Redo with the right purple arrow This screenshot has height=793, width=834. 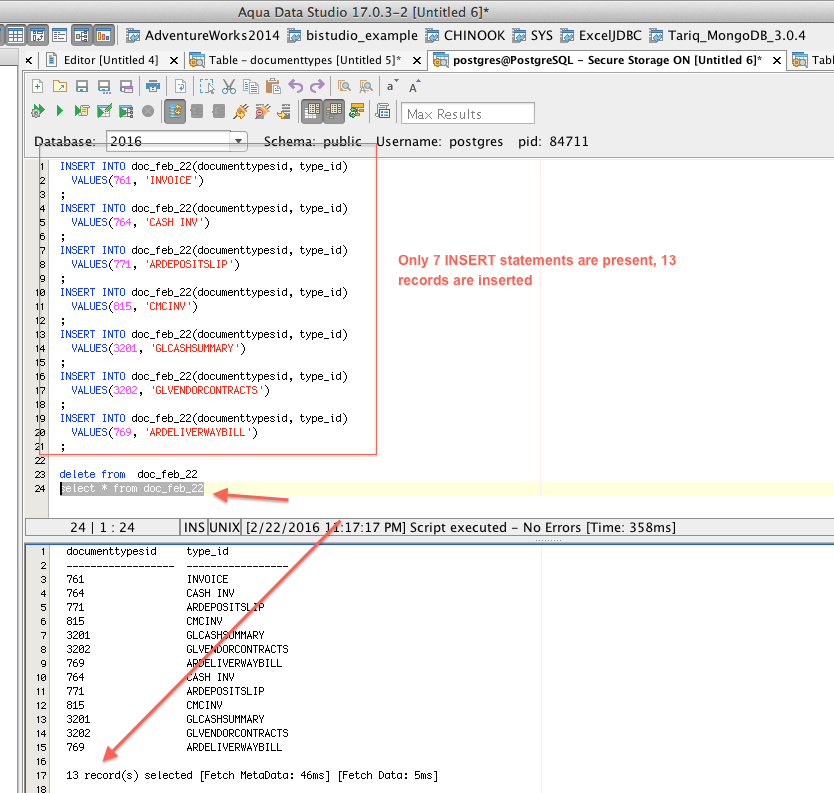coord(317,86)
